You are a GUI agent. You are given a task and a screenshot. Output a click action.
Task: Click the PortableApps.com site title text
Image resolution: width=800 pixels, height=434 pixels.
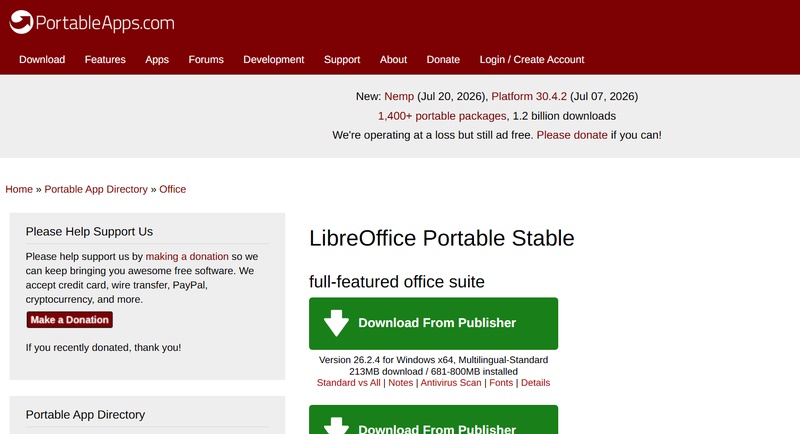pyautogui.click(x=105, y=23)
